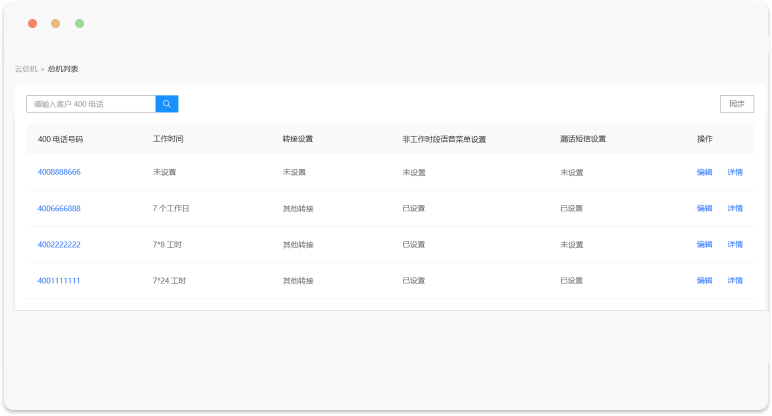The height and width of the screenshot is (416, 772).
Task: Open phone number 4008888666
Action: pos(59,172)
